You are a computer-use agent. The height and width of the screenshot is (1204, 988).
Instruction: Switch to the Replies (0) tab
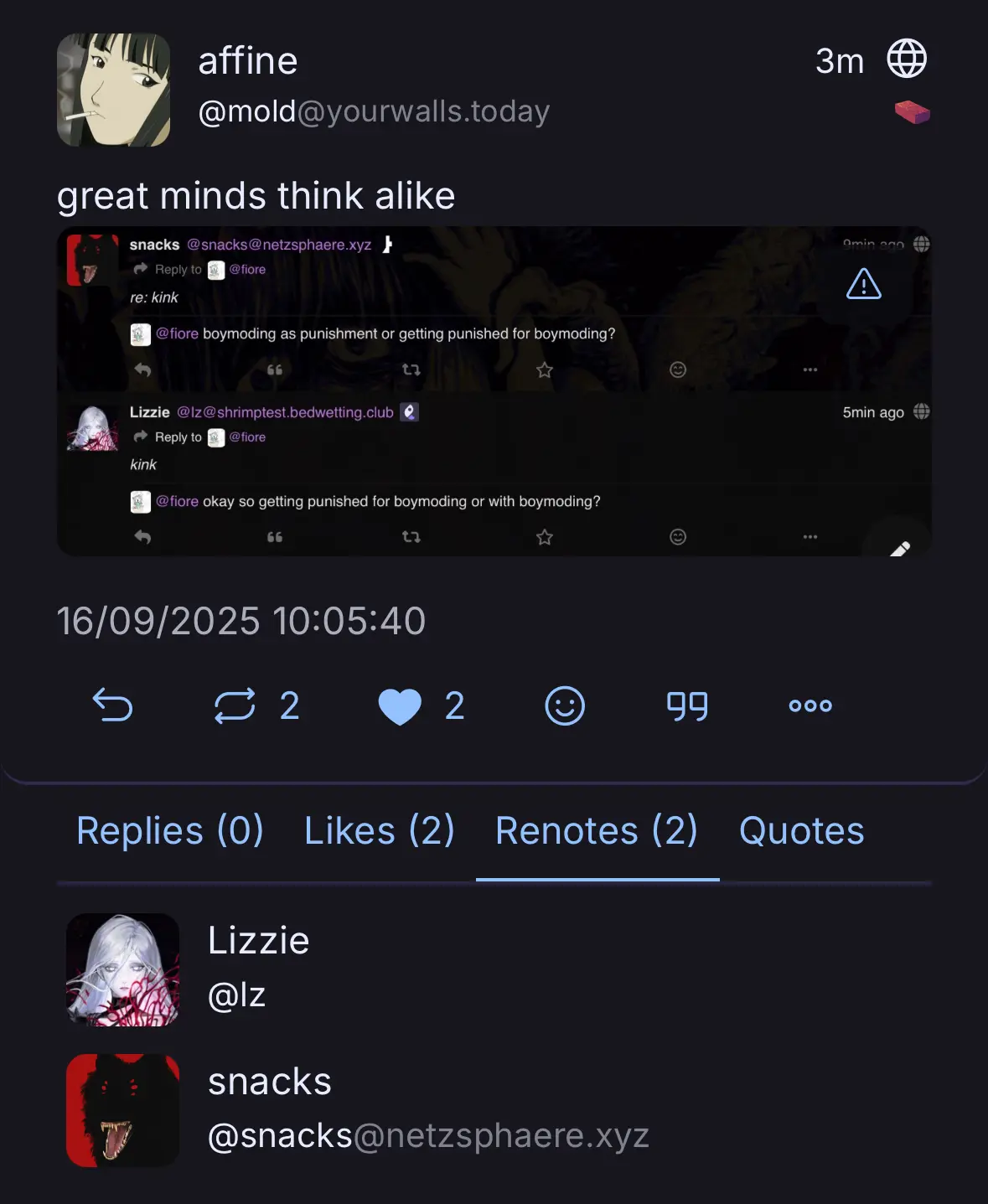pos(170,831)
